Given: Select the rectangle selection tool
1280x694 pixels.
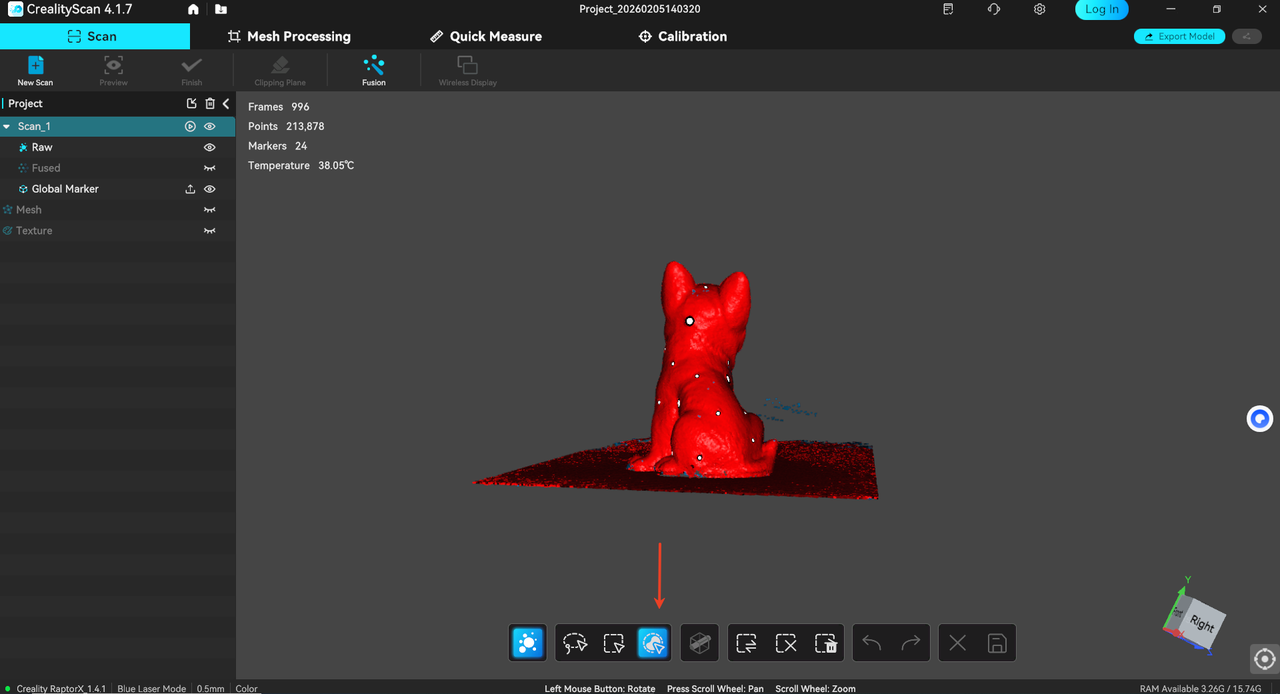Looking at the screenshot, I should pyautogui.click(x=614, y=643).
